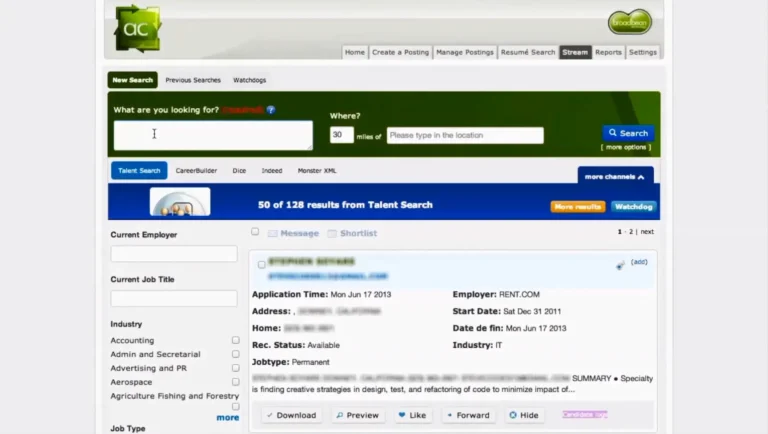Click the pink candidate tags label
The width and height of the screenshot is (768, 434).
click(585, 414)
